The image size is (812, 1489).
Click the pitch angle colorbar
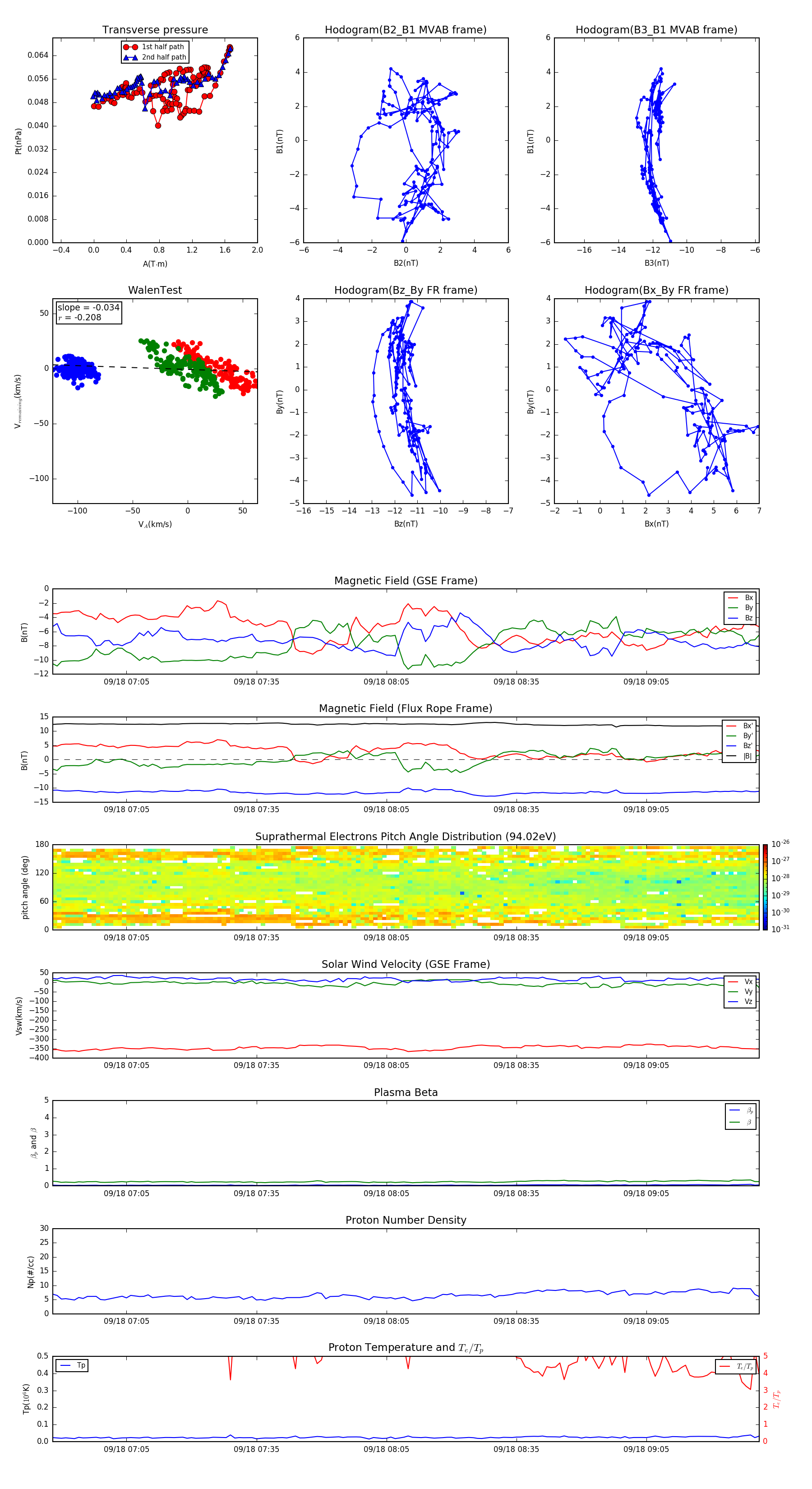tap(765, 887)
